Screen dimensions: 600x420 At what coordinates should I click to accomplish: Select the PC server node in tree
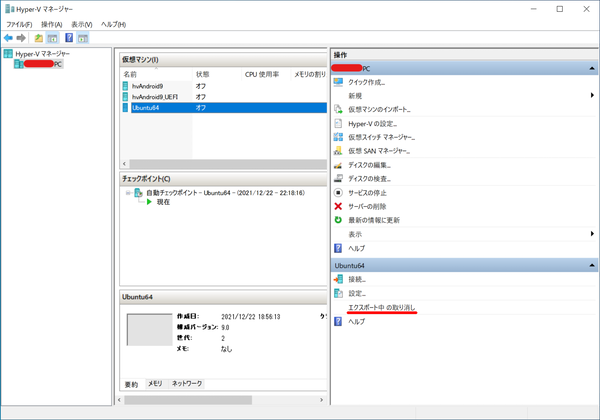tap(38, 64)
